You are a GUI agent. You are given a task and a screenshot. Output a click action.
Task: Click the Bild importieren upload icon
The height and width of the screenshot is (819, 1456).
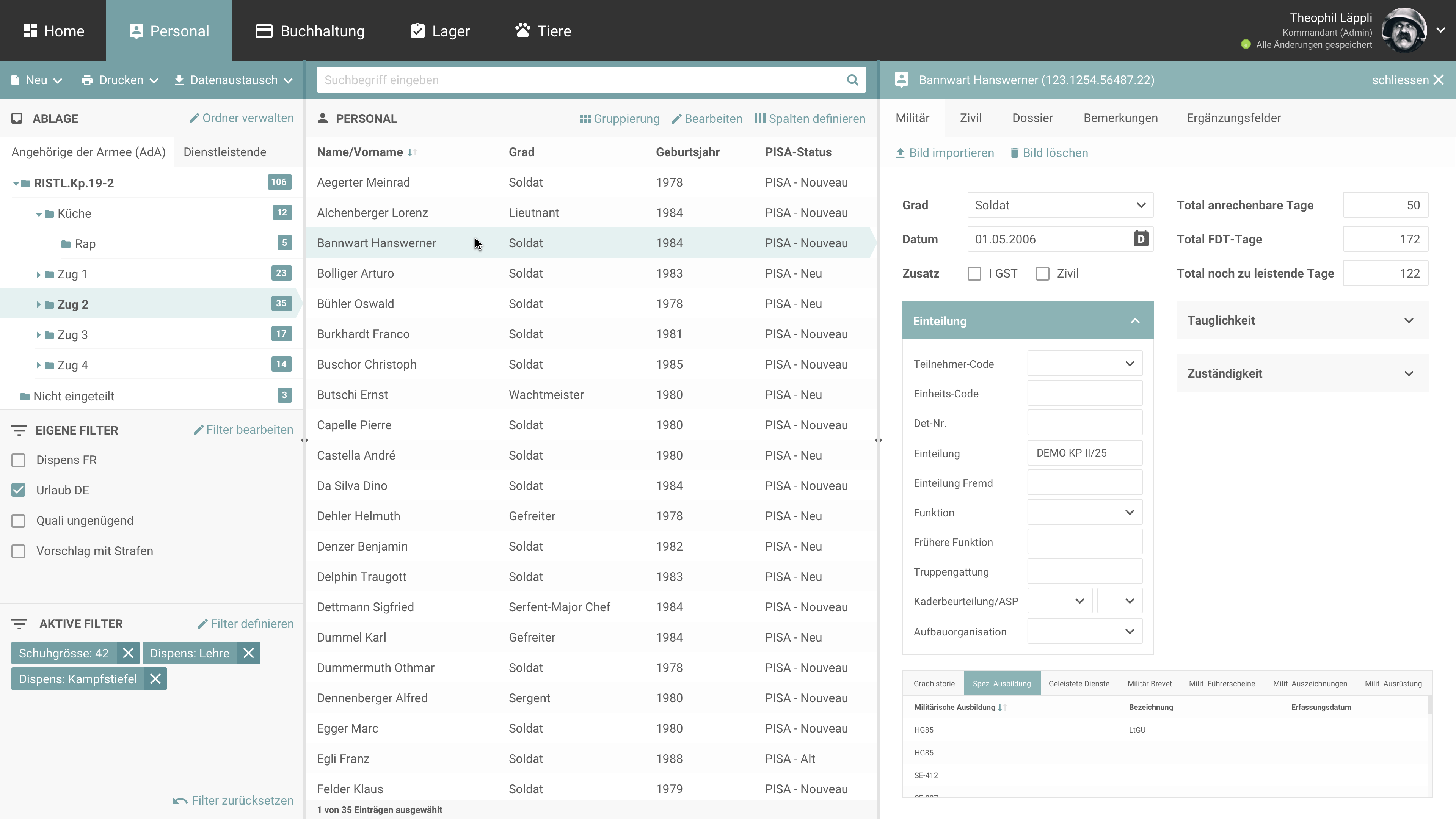[901, 153]
